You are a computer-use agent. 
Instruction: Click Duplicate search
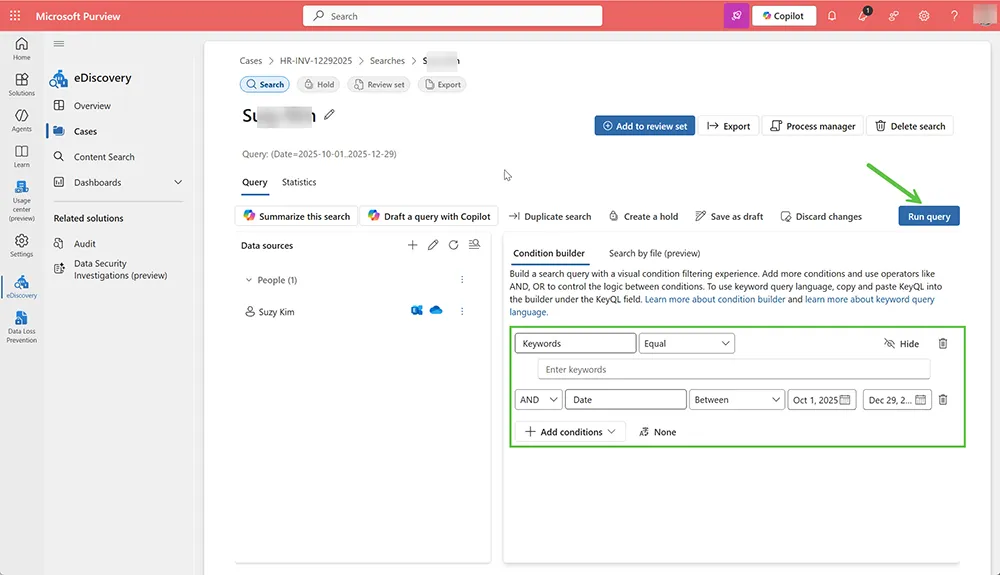pyautogui.click(x=550, y=216)
